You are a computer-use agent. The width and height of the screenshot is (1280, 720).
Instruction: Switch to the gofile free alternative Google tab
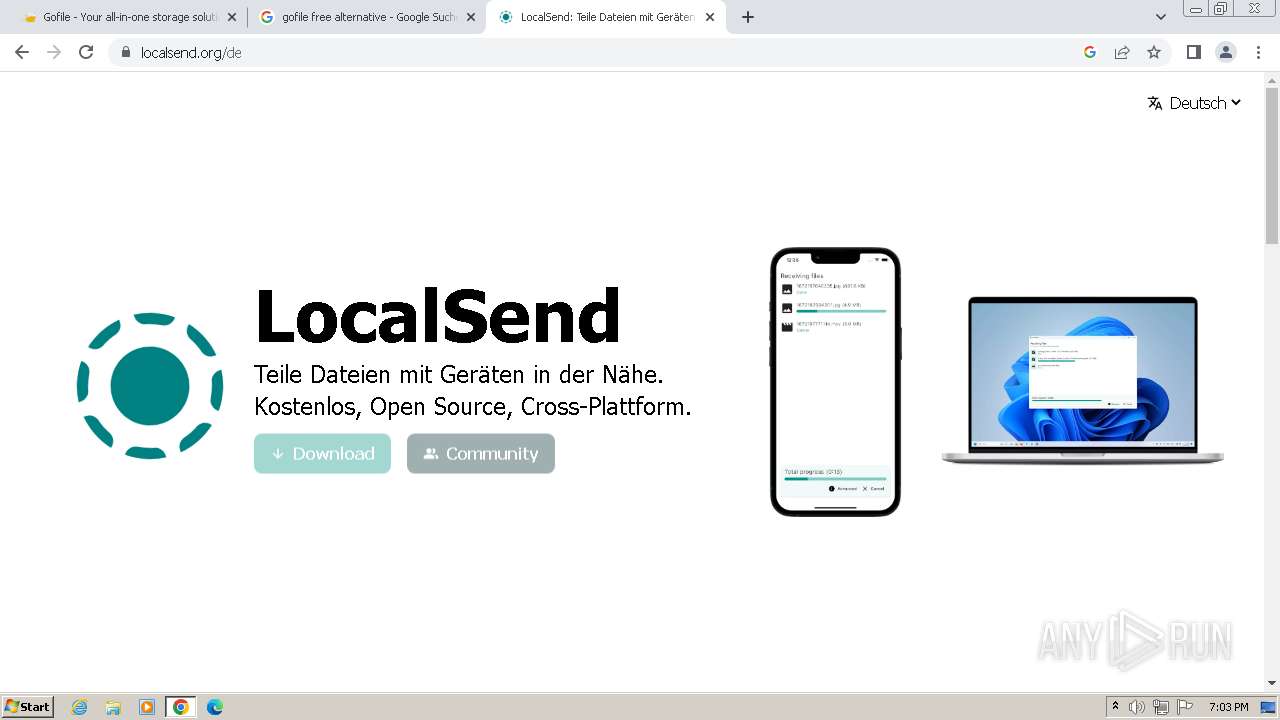pyautogui.click(x=365, y=17)
